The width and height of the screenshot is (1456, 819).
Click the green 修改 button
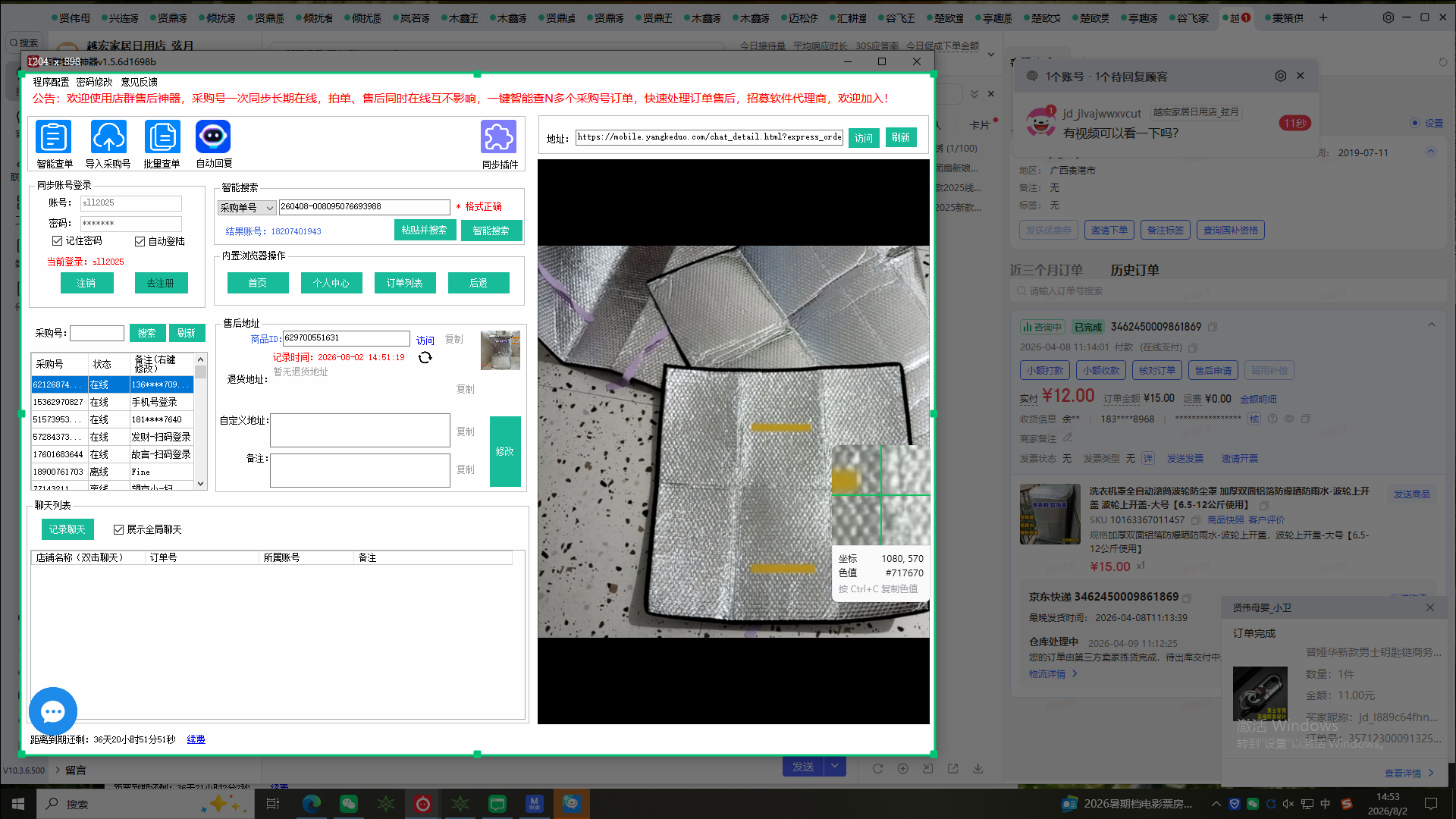coord(505,451)
